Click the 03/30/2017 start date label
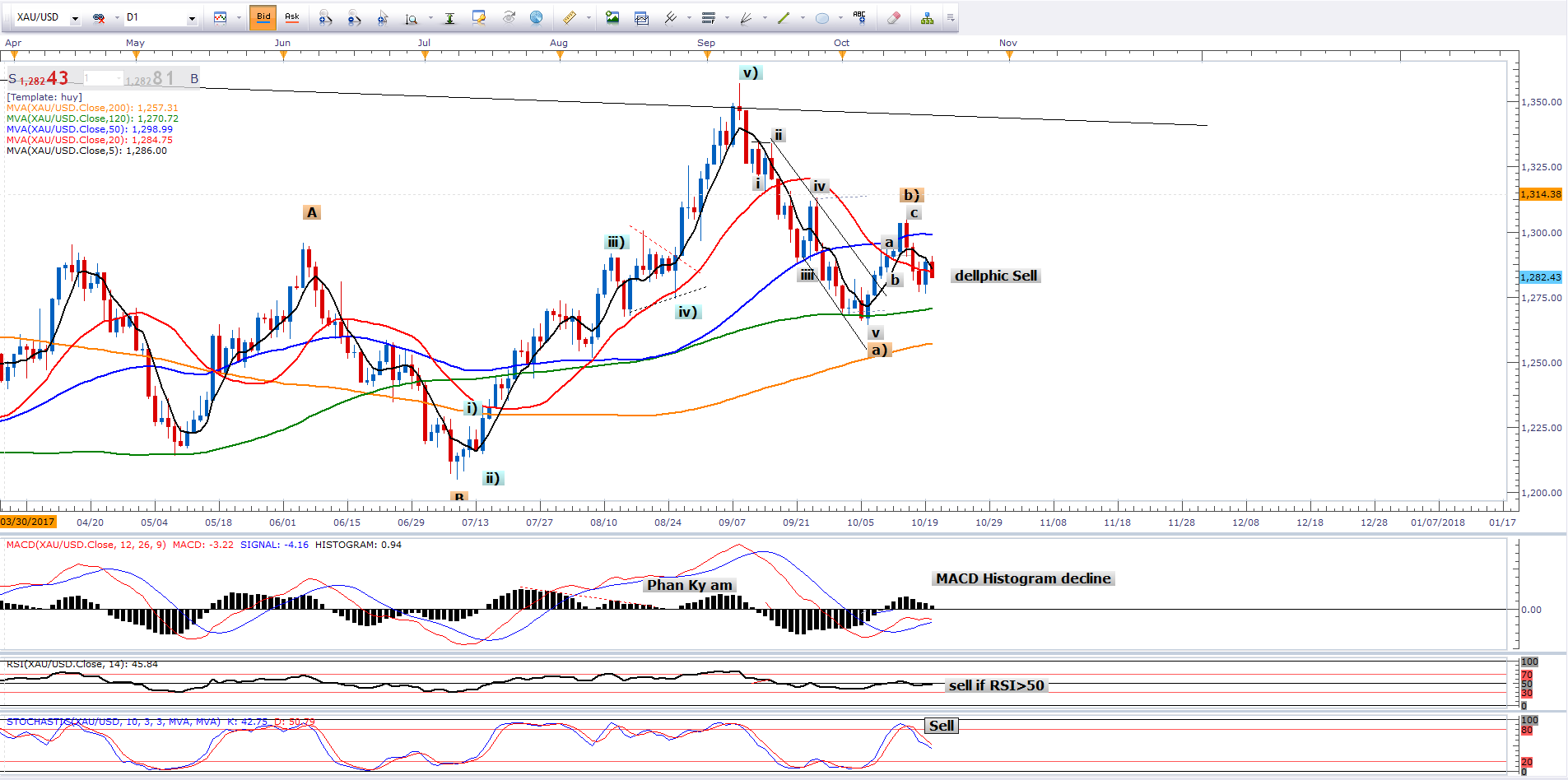This screenshot has width=1568, height=780. tap(28, 522)
